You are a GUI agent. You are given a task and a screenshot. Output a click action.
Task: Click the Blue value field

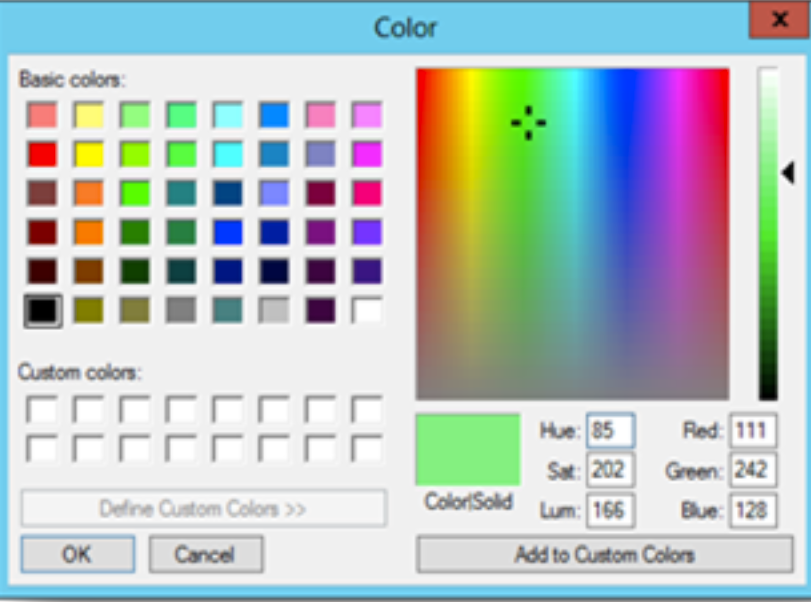pos(753,510)
